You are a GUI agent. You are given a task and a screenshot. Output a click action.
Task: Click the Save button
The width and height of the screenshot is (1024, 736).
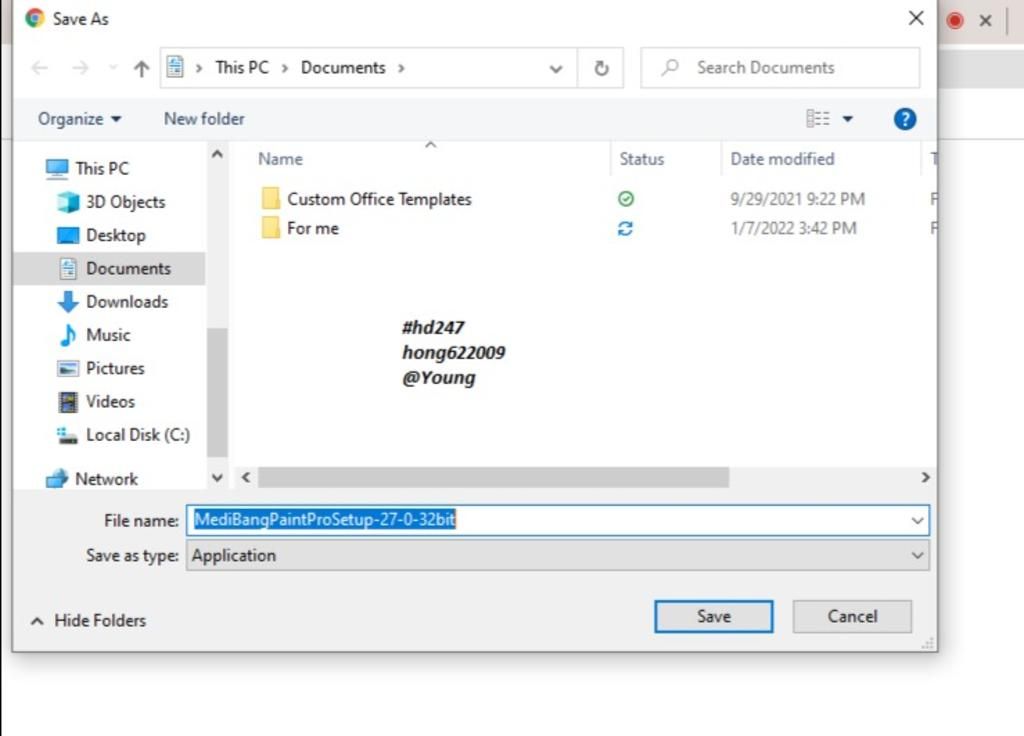pos(713,616)
